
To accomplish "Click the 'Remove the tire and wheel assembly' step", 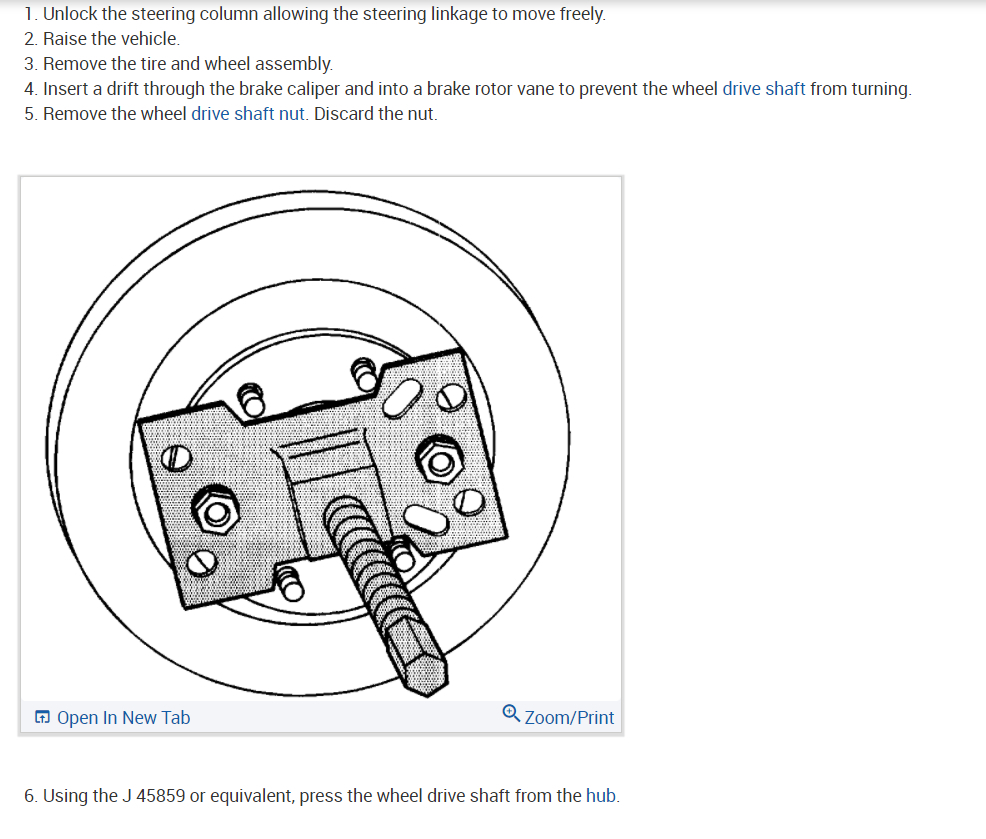I will point(179,64).
